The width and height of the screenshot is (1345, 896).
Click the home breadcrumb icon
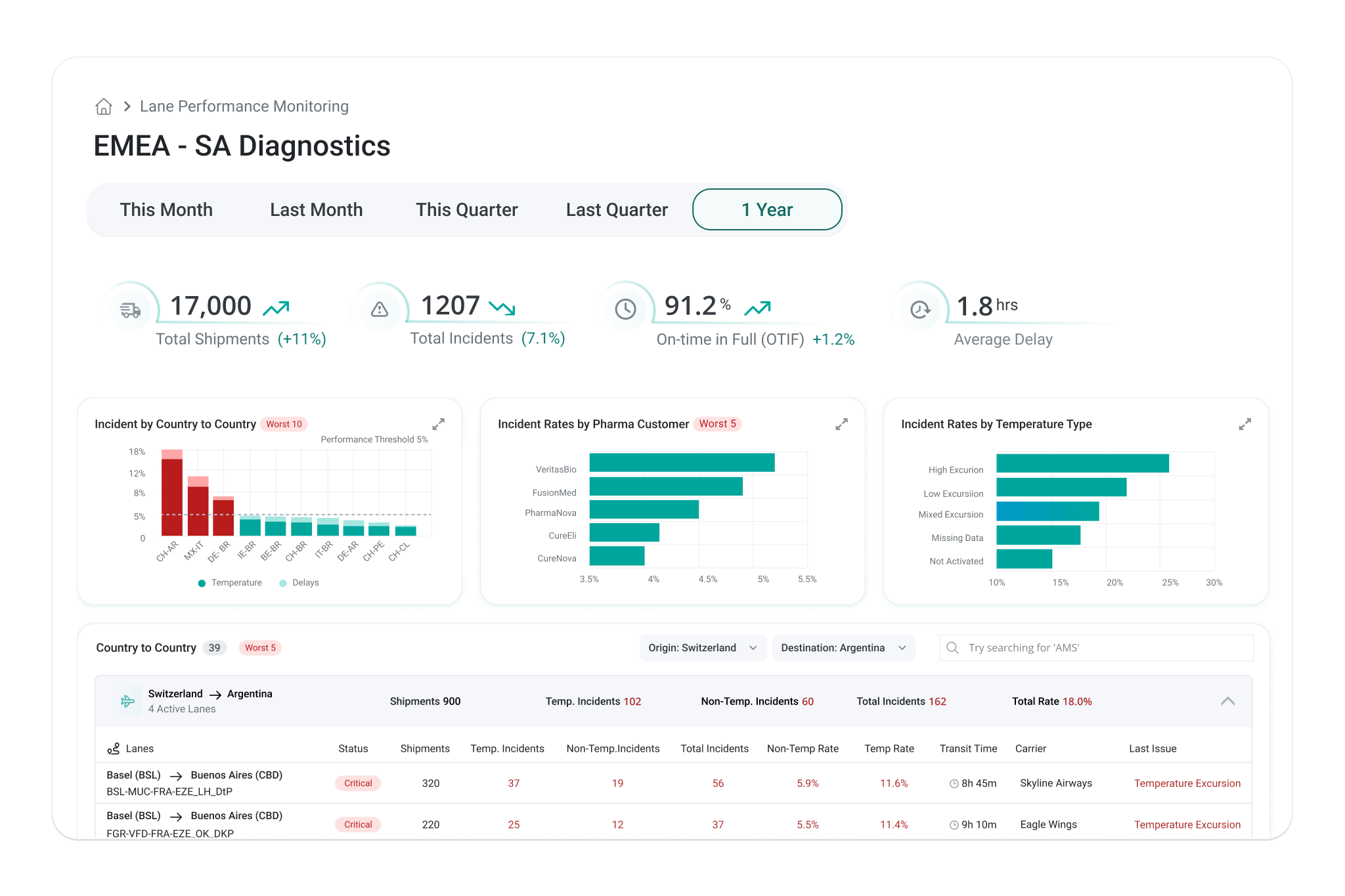point(104,106)
